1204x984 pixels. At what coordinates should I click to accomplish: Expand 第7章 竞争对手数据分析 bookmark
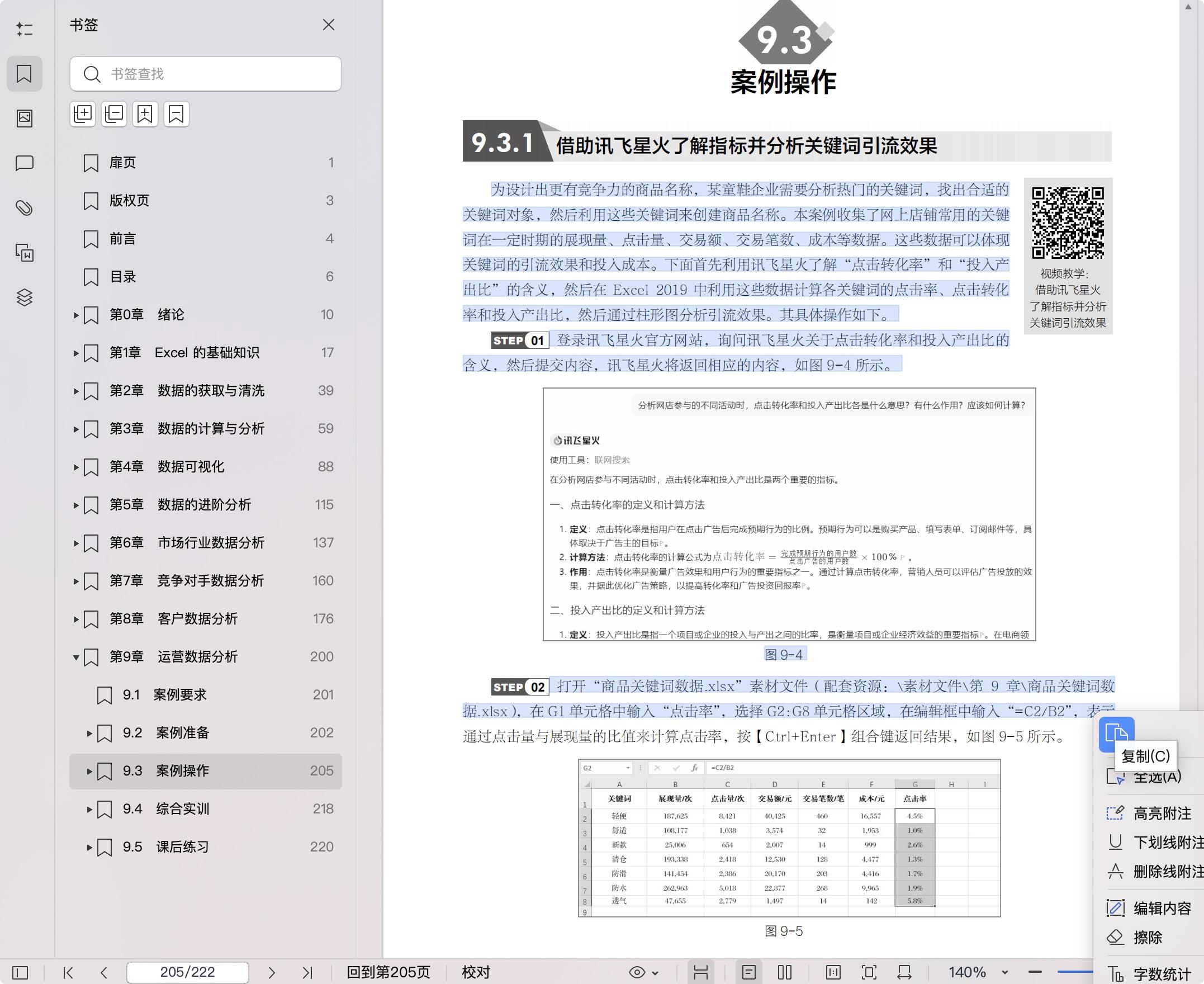click(x=76, y=581)
